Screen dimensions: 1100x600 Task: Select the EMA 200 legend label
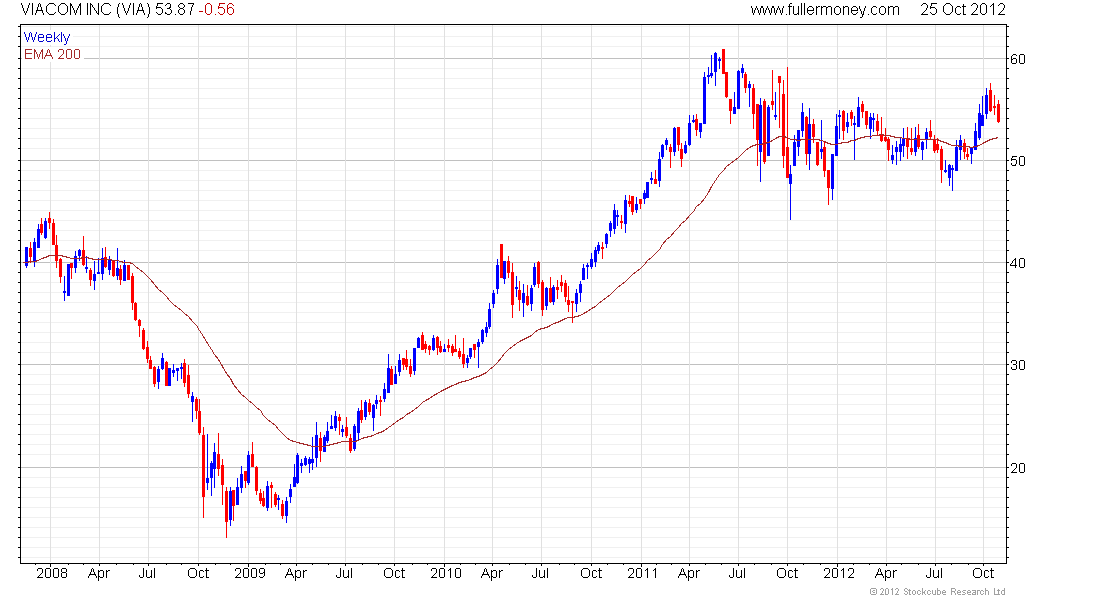click(52, 54)
